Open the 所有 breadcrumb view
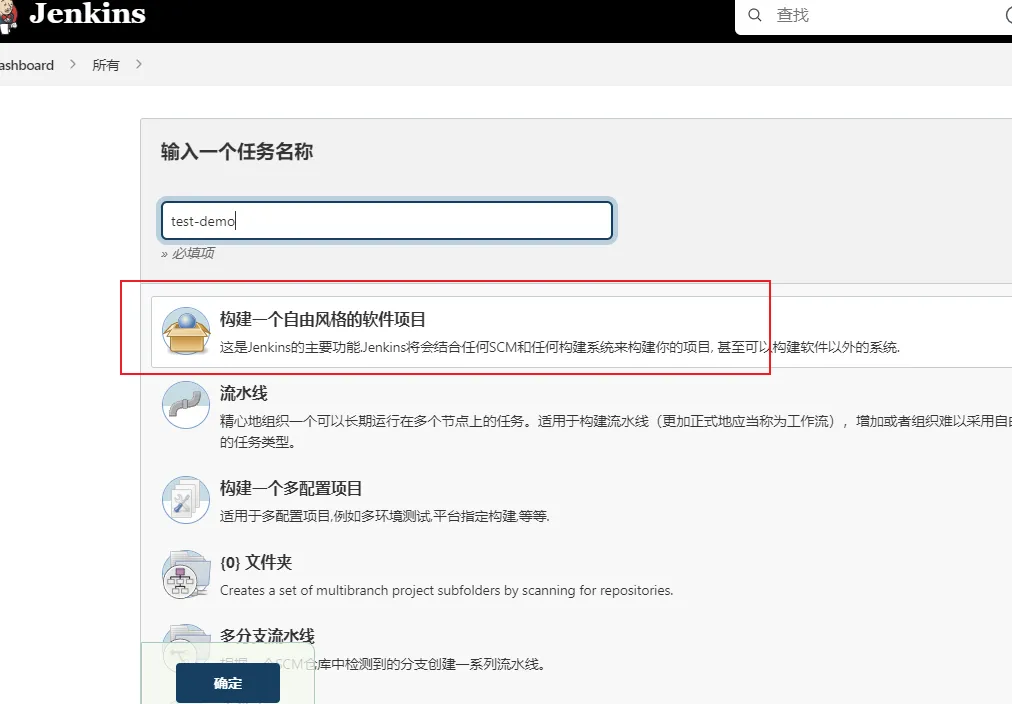Image resolution: width=1012 pixels, height=704 pixels. click(105, 65)
